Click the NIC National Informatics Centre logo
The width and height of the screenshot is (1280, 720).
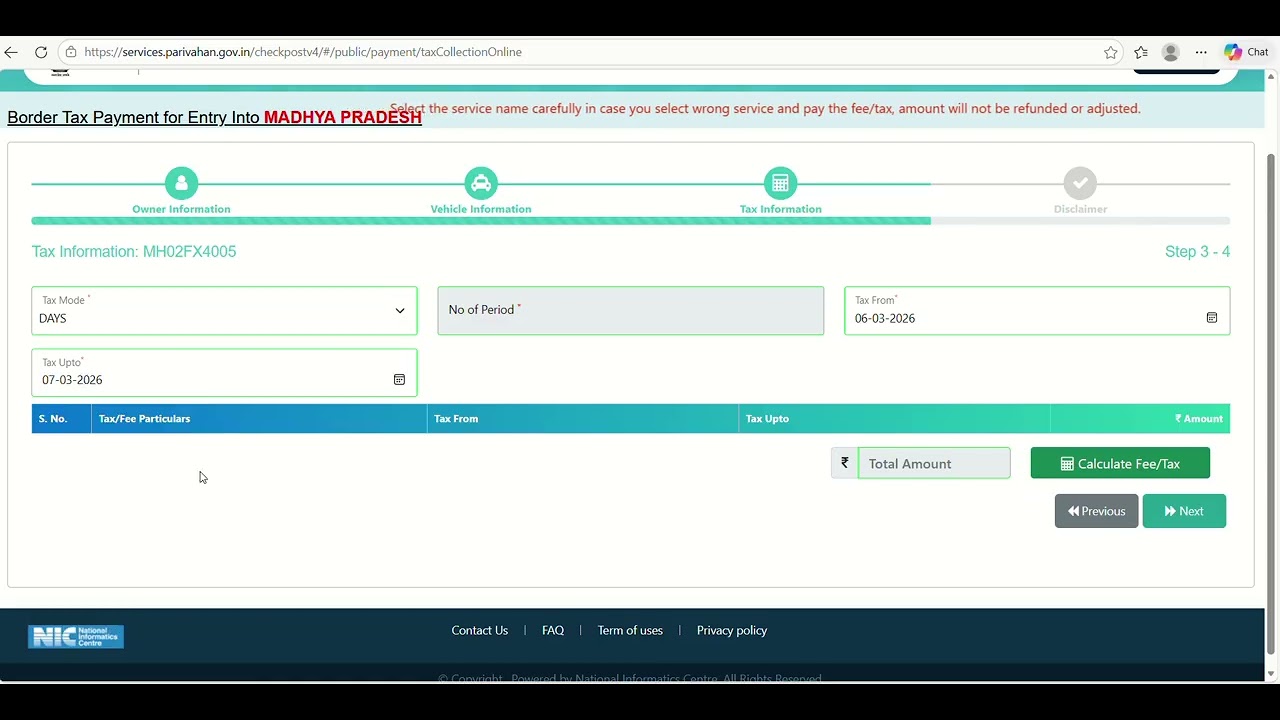76,636
